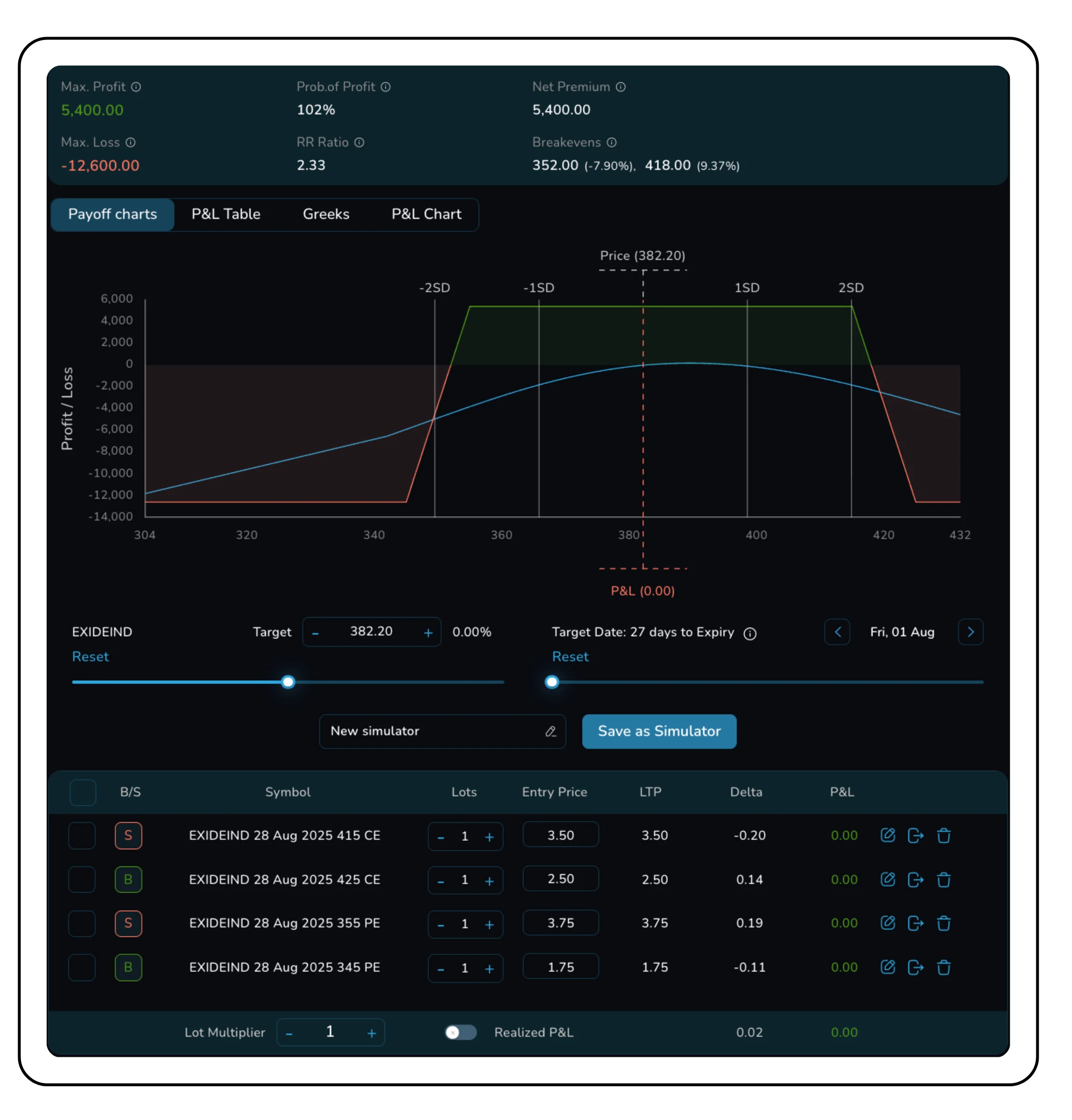Image resolution: width=1072 pixels, height=1120 pixels.
Task: Delete the 355 PE leg
Action: [x=944, y=924]
